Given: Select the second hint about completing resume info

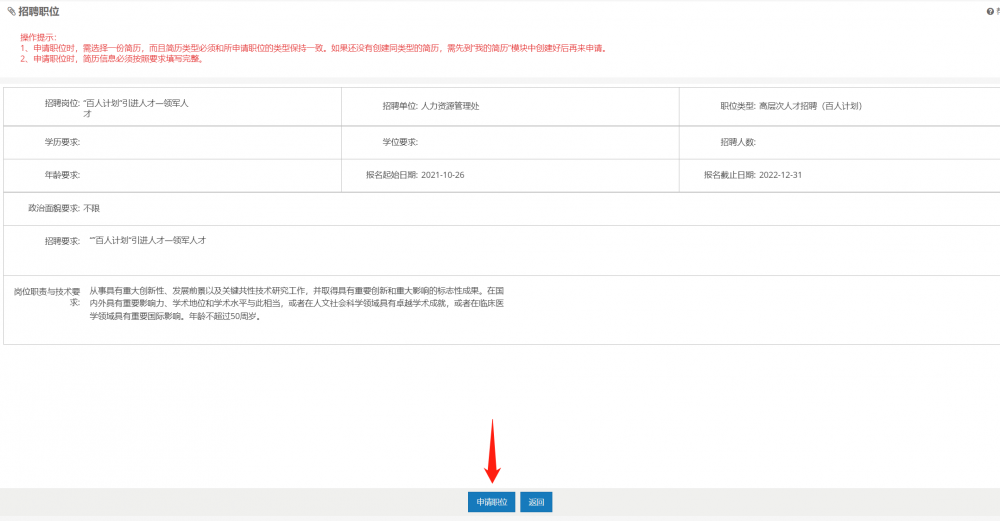Looking at the screenshot, I should click(x=118, y=59).
